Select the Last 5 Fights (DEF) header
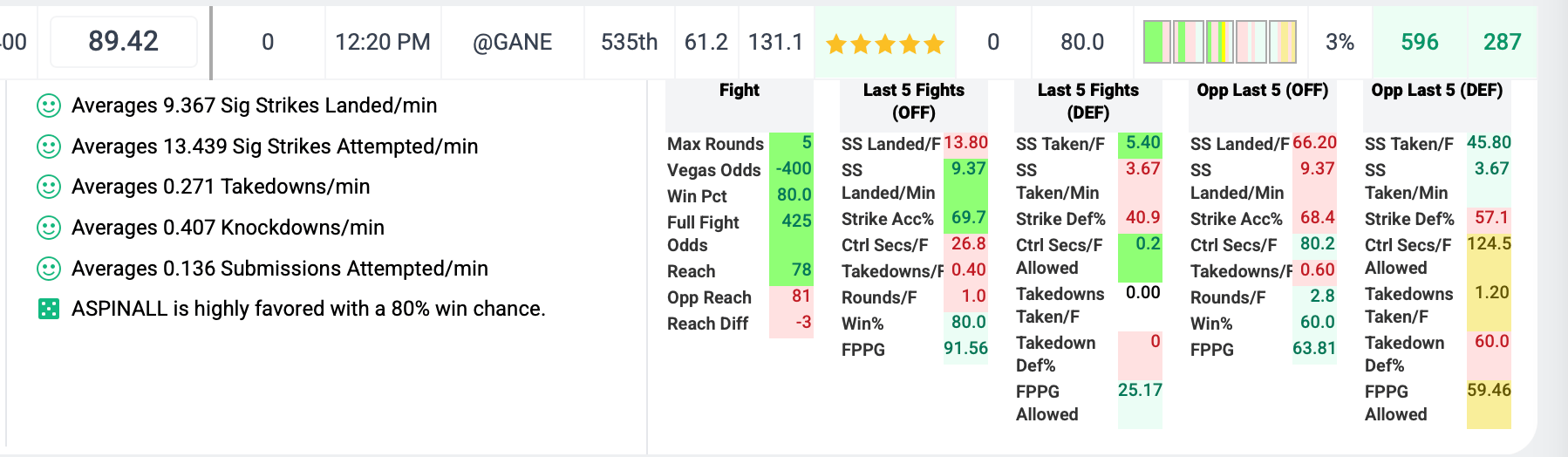This screenshot has width=1568, height=457. 1088,101
